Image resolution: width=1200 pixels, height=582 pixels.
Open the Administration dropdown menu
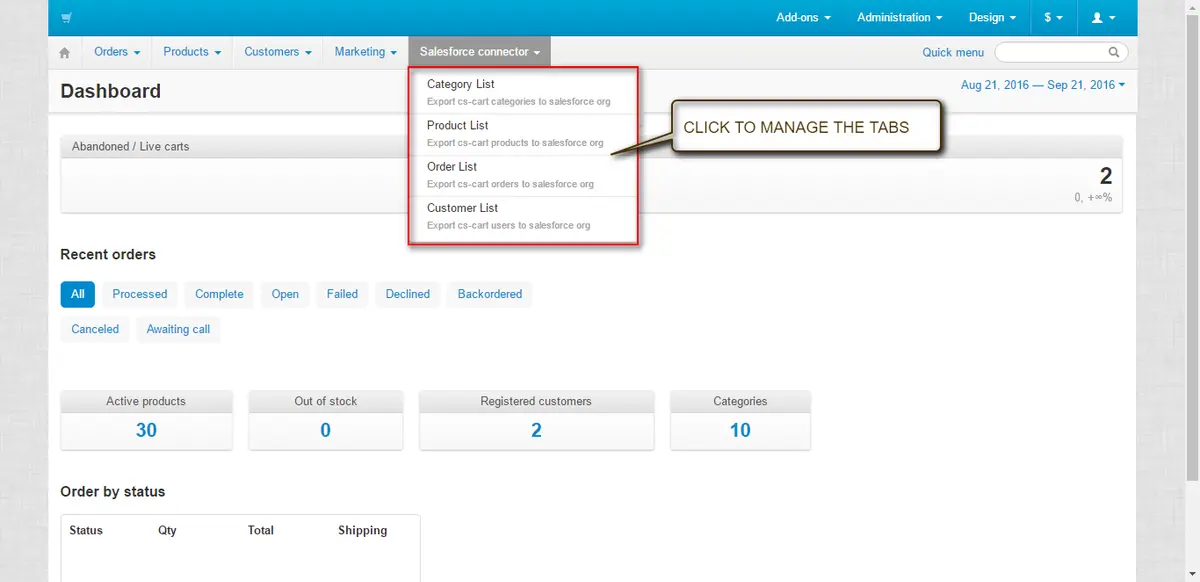[899, 18]
